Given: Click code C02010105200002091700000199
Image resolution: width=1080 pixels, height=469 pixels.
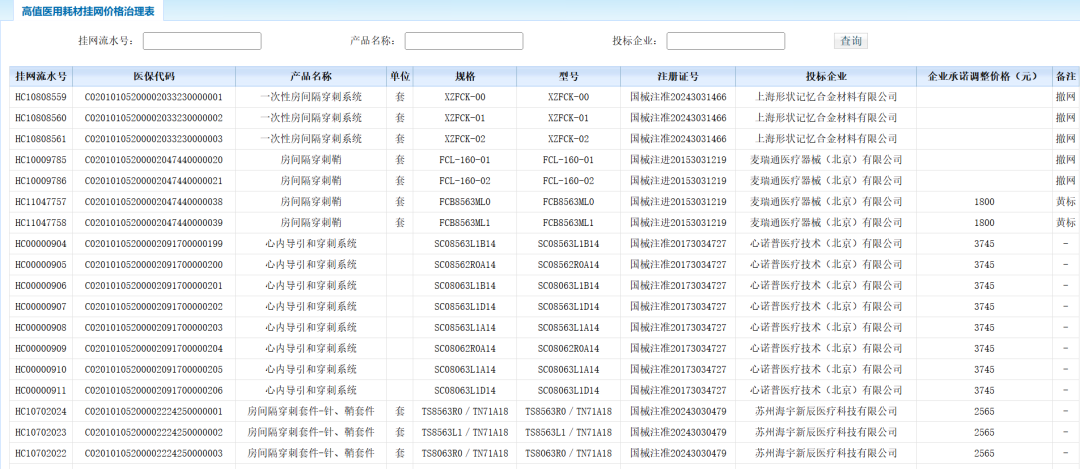Looking at the screenshot, I should click(154, 244).
